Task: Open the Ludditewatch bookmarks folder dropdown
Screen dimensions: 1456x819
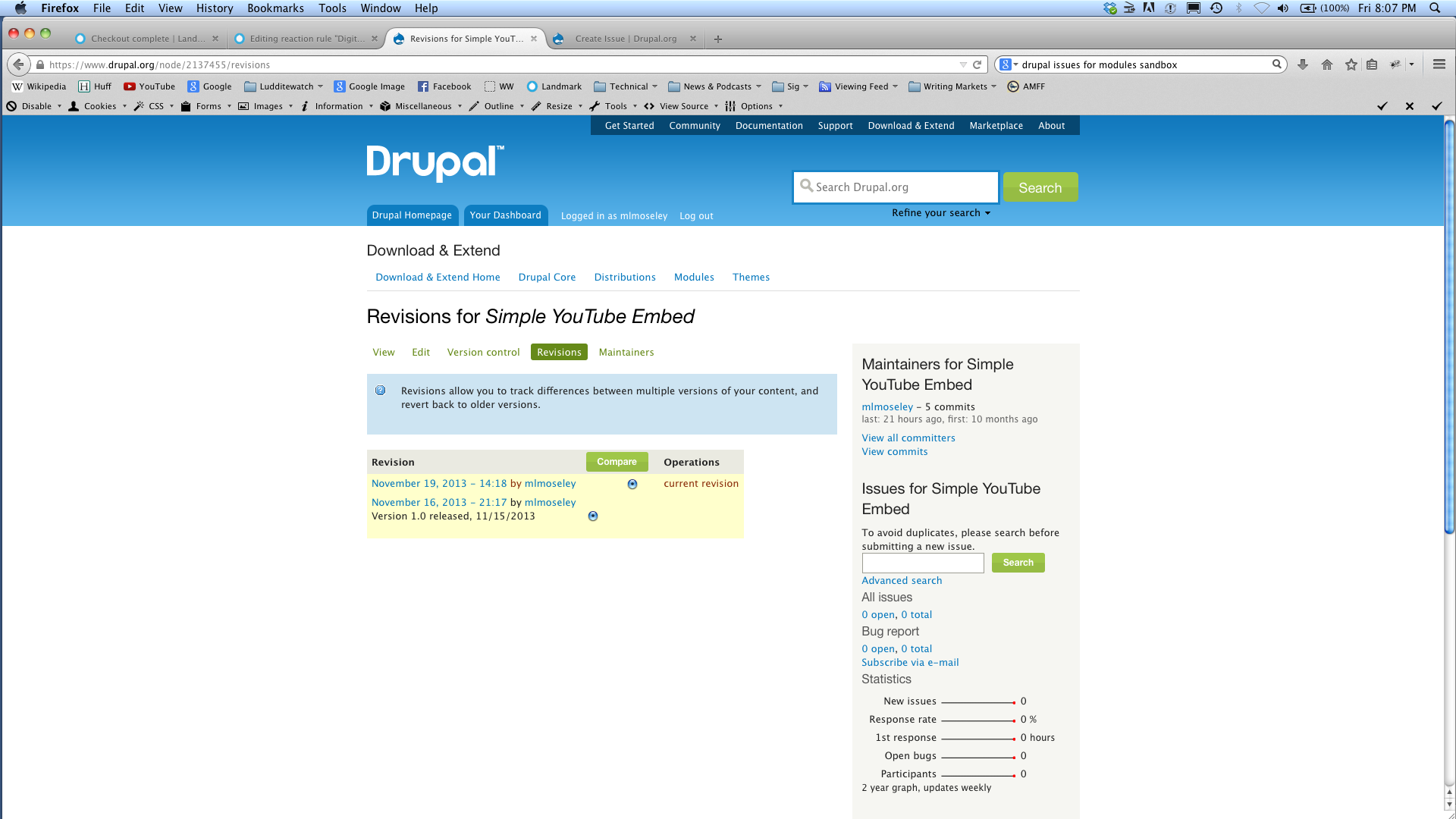Action: tap(284, 86)
